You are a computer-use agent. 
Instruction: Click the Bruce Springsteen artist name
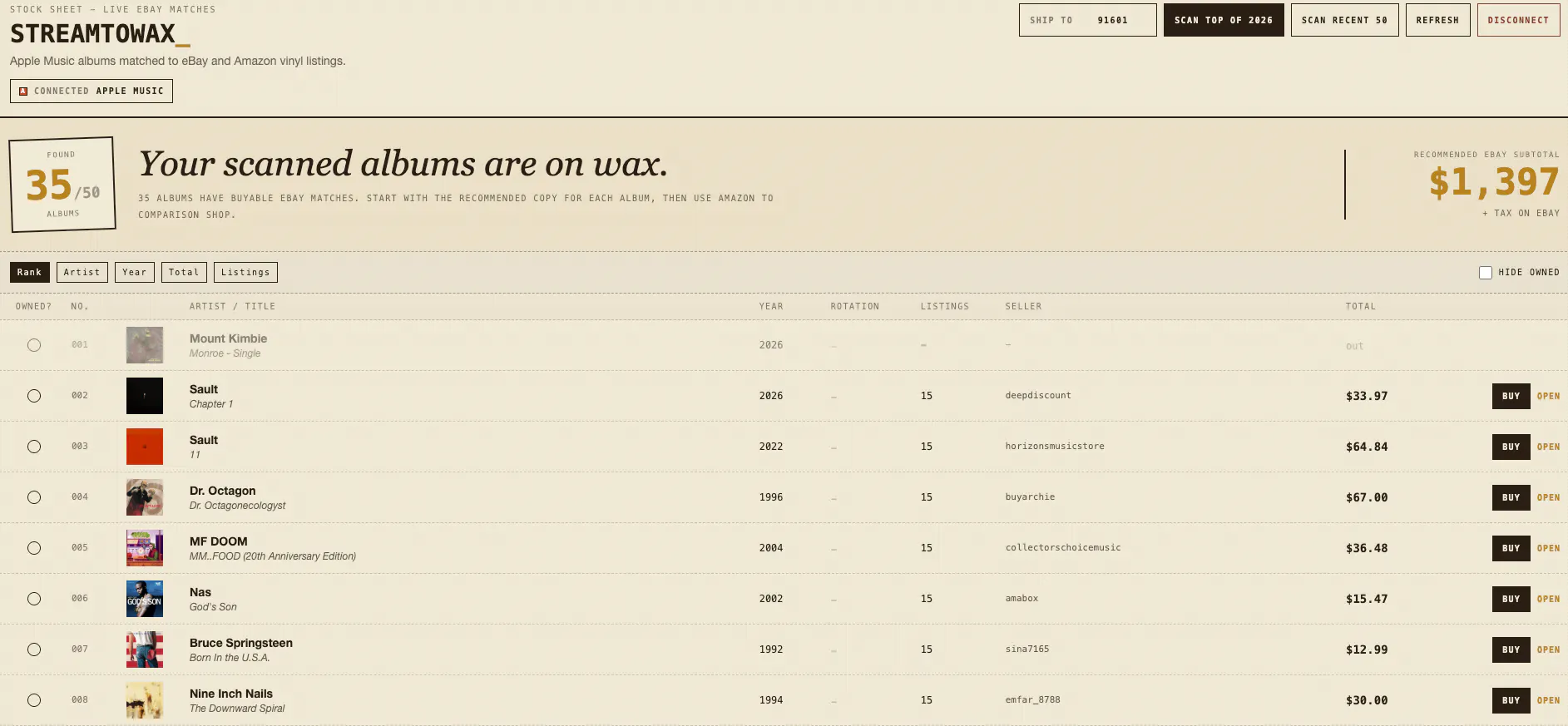click(x=241, y=643)
